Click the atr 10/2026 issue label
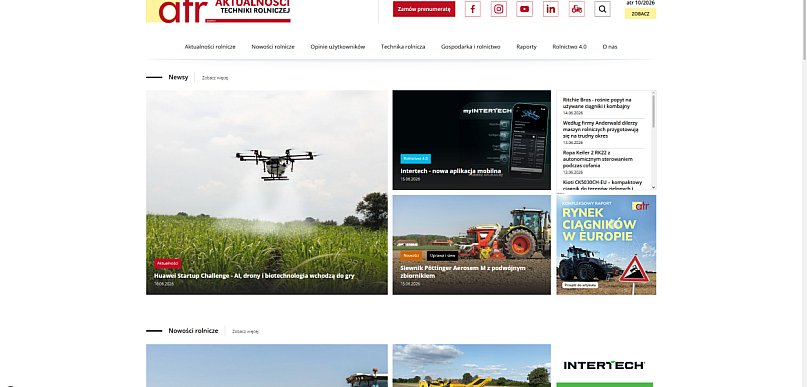This screenshot has width=807, height=387. click(641, 3)
